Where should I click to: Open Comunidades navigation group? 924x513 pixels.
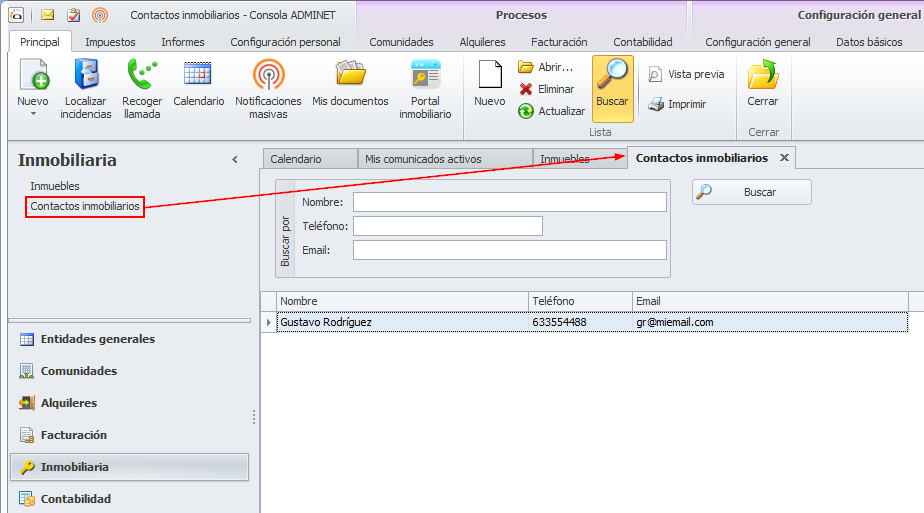[130, 371]
